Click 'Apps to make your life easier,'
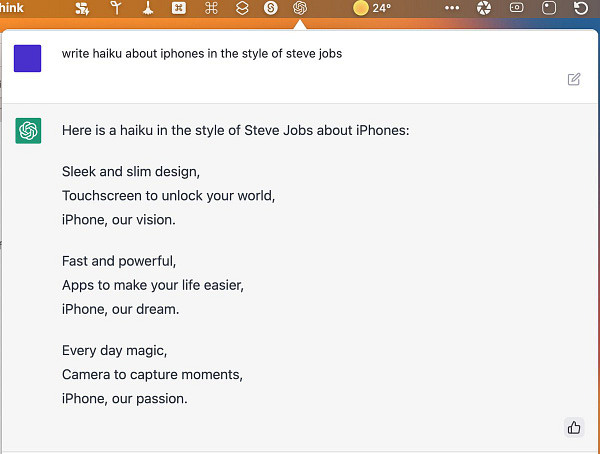 (x=153, y=285)
